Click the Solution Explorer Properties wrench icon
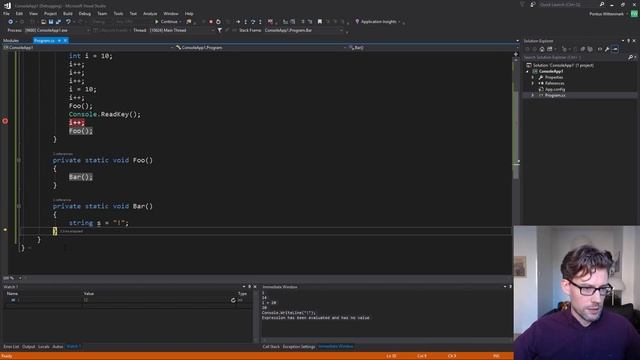This screenshot has width=640, height=360. coord(607,49)
